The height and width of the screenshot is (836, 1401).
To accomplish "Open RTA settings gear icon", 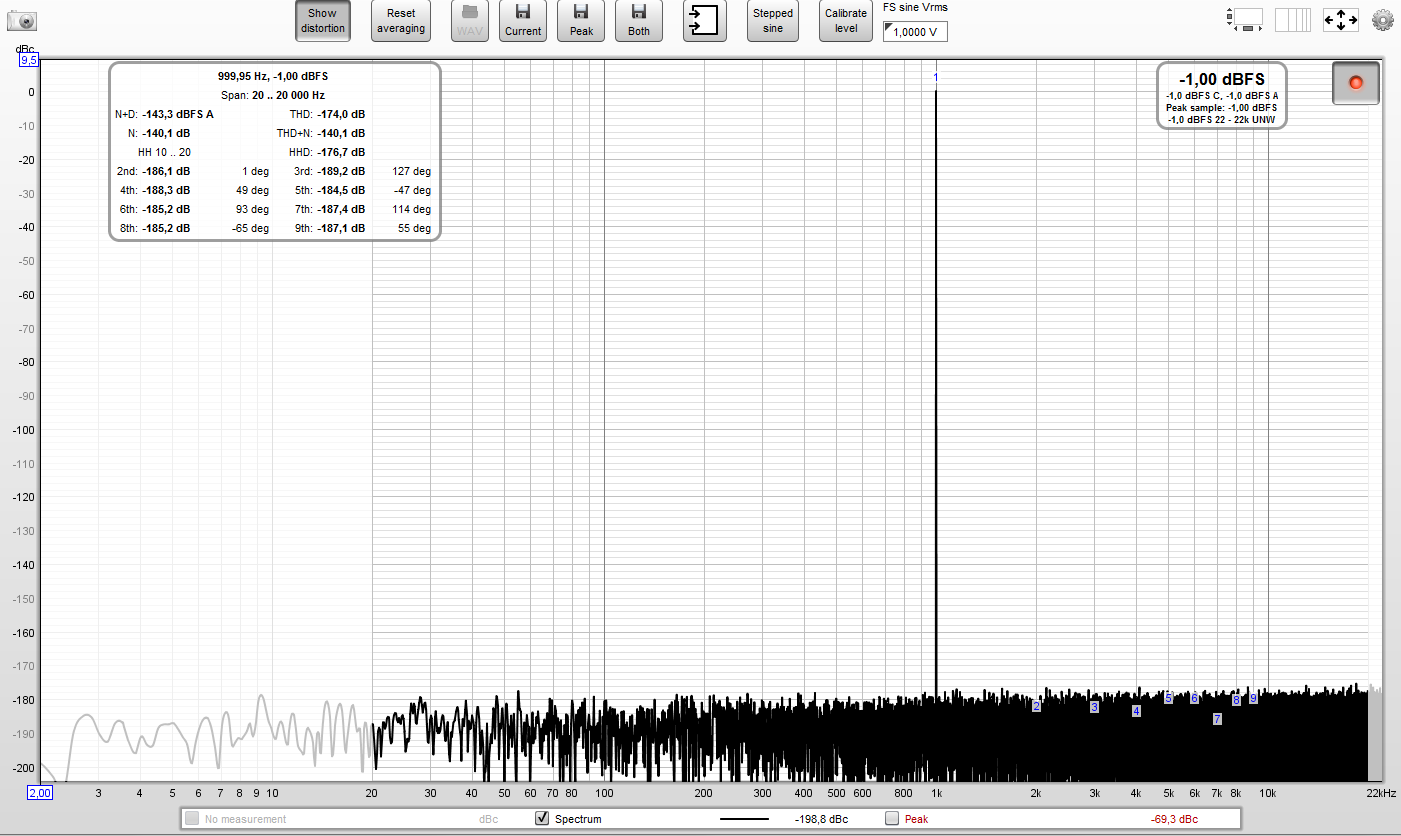I will [x=1382, y=20].
